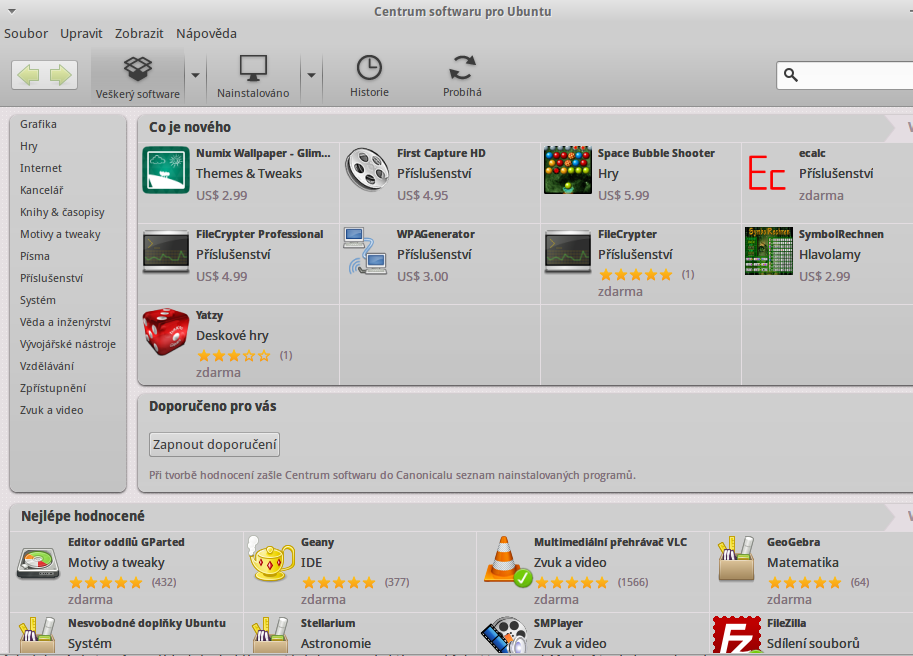Click the Zapnout doporučení button
Image resolution: width=913 pixels, height=656 pixels.
pos(214,445)
